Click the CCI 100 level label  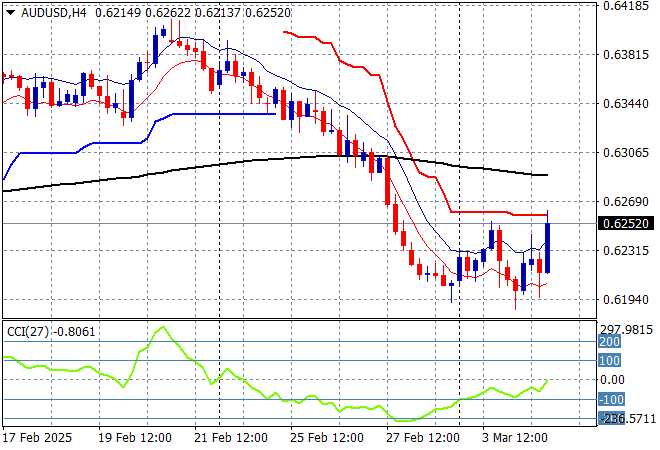click(611, 360)
